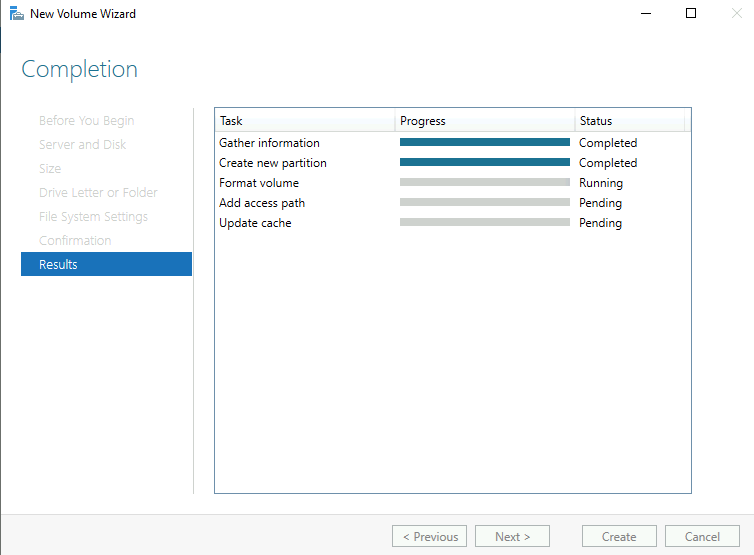This screenshot has height=555, width=754.
Task: Select the 'Create new partition' task row
Action: 453,163
